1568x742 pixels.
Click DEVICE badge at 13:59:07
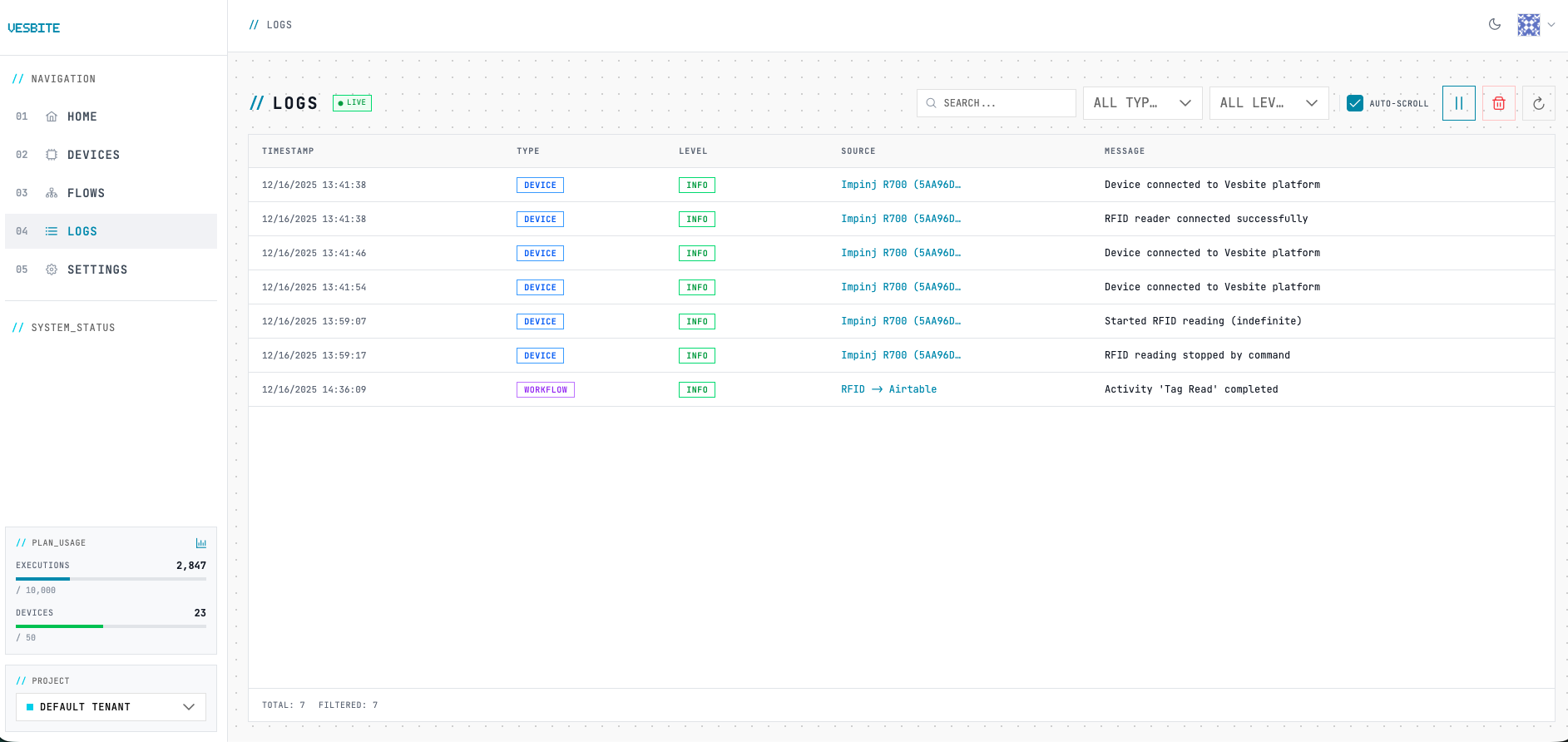pos(540,321)
